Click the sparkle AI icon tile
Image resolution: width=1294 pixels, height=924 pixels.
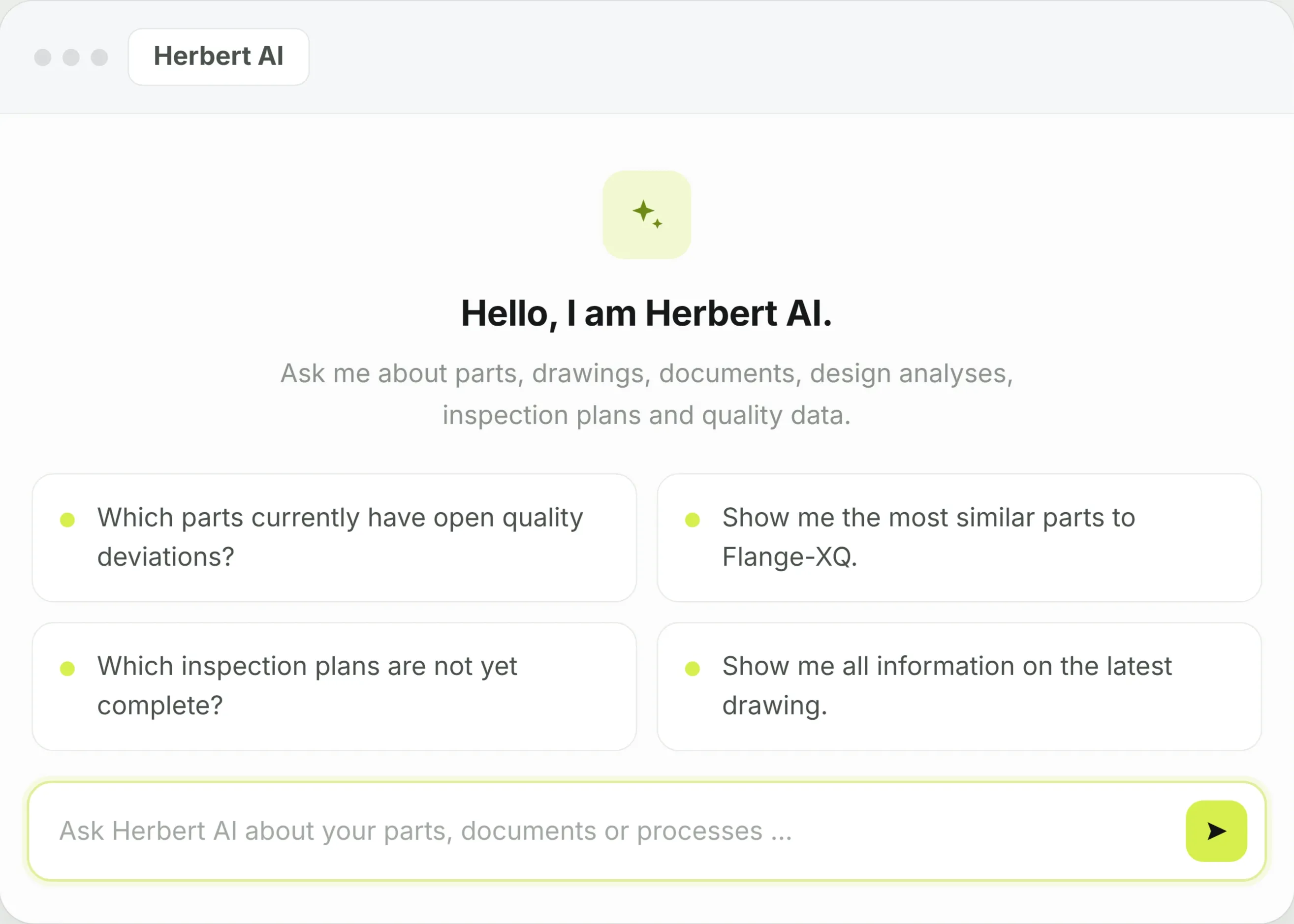tap(647, 215)
